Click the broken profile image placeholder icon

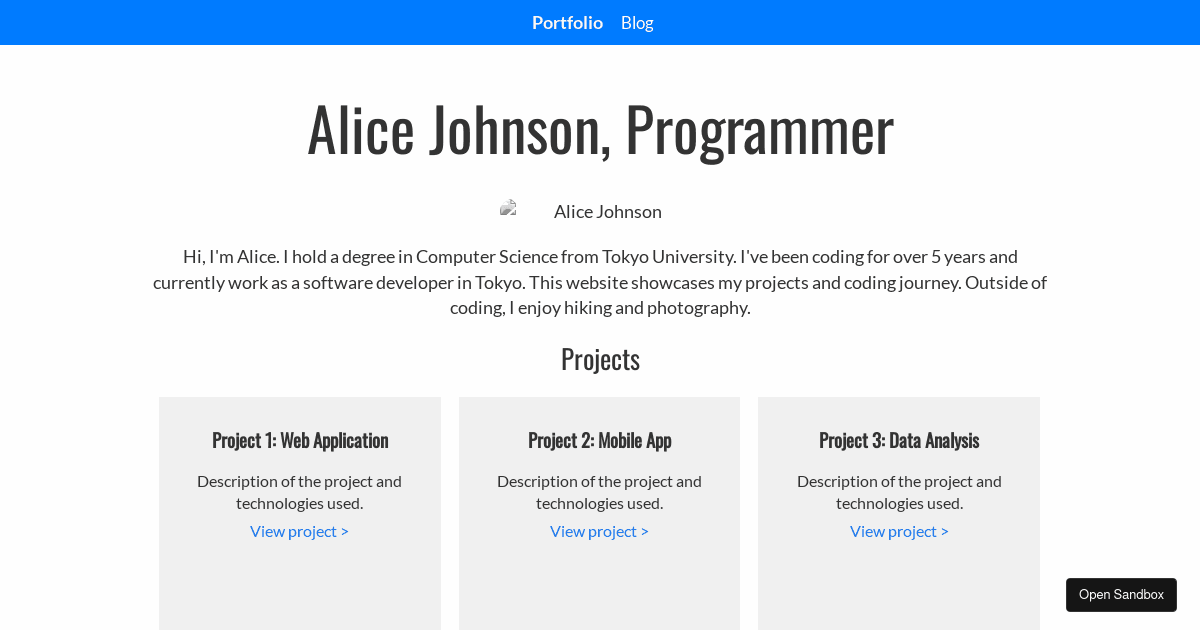click(x=508, y=208)
